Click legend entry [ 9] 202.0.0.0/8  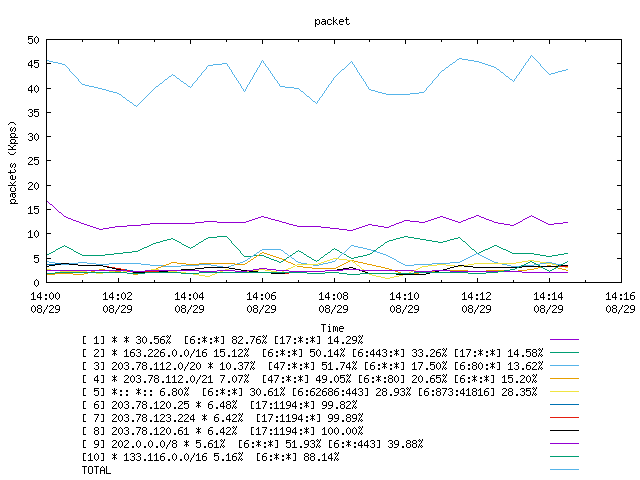(253, 444)
